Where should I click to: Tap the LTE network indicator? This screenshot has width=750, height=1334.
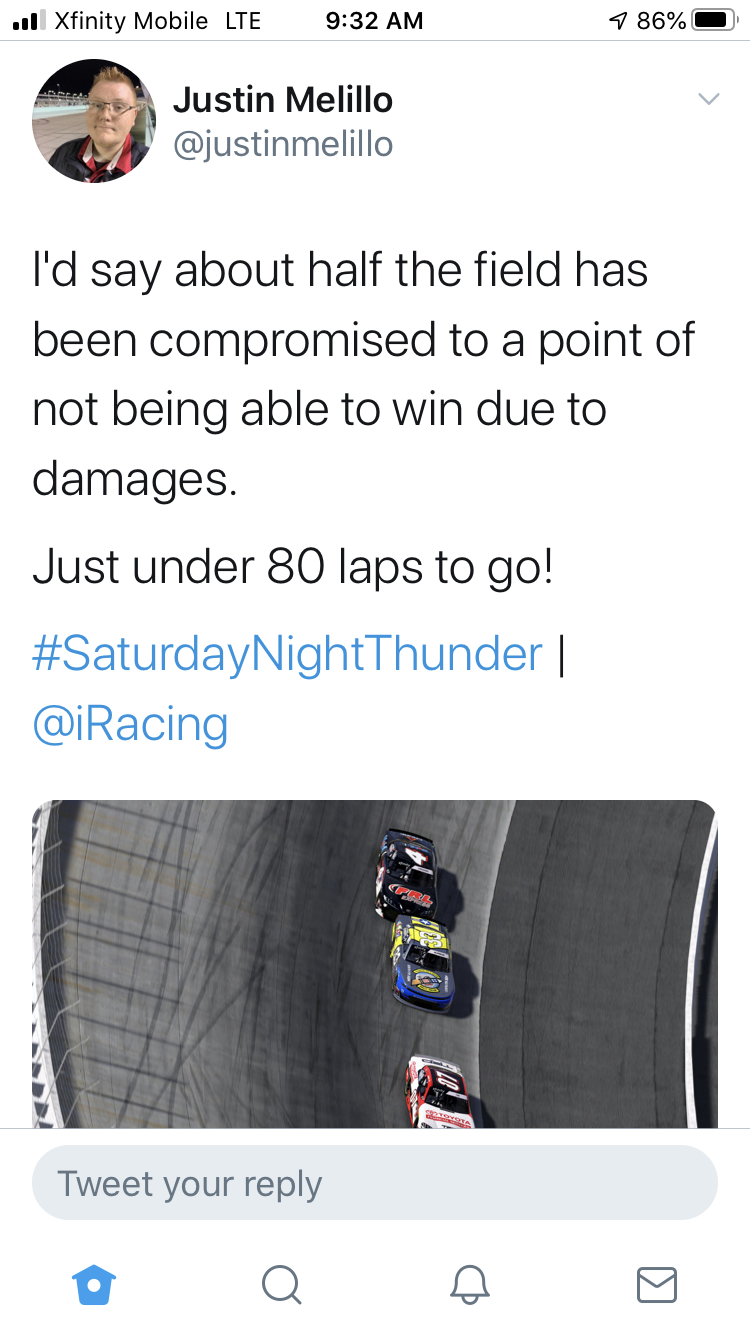pyautogui.click(x=242, y=20)
